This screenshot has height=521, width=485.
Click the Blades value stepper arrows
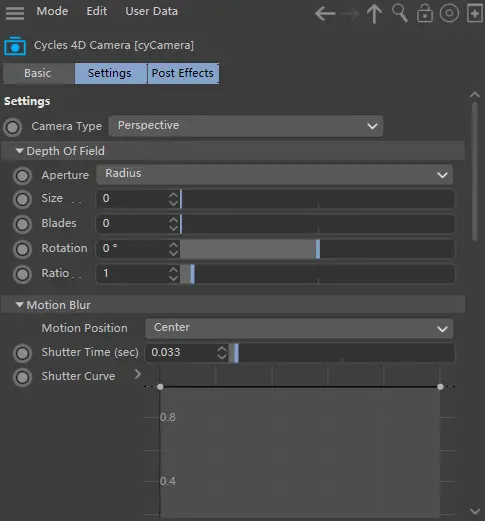173,224
